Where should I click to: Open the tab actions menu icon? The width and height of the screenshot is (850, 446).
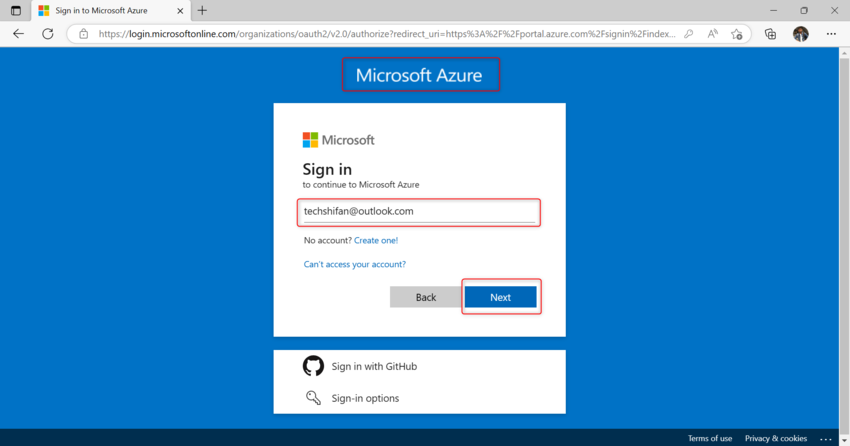pos(16,10)
